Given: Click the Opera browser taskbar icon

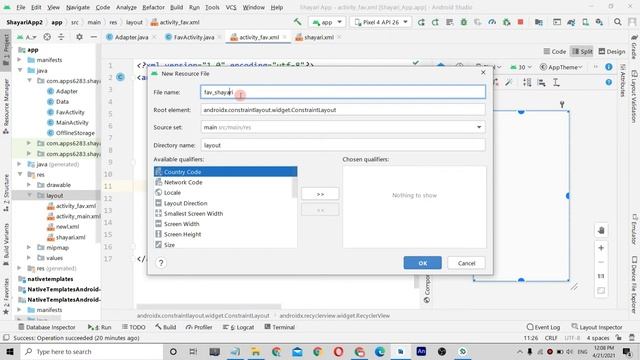Looking at the screenshot, I should pos(338,351).
